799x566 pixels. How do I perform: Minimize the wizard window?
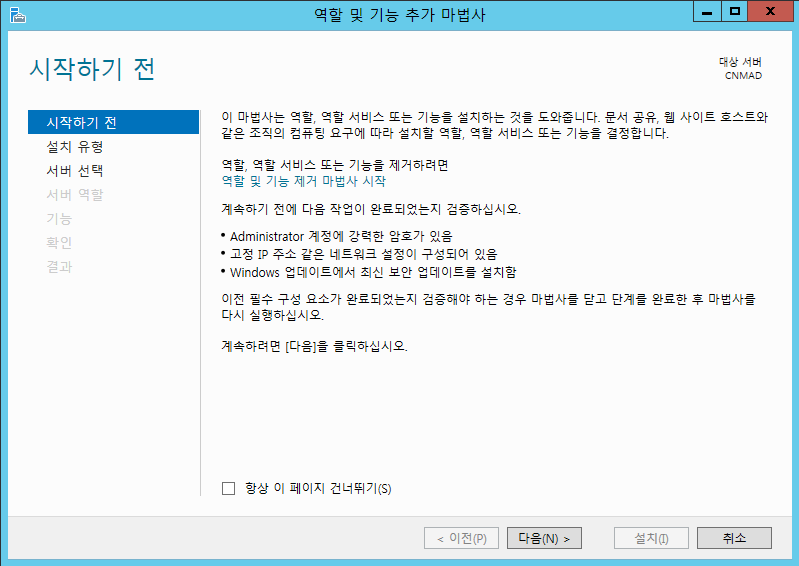pos(707,12)
